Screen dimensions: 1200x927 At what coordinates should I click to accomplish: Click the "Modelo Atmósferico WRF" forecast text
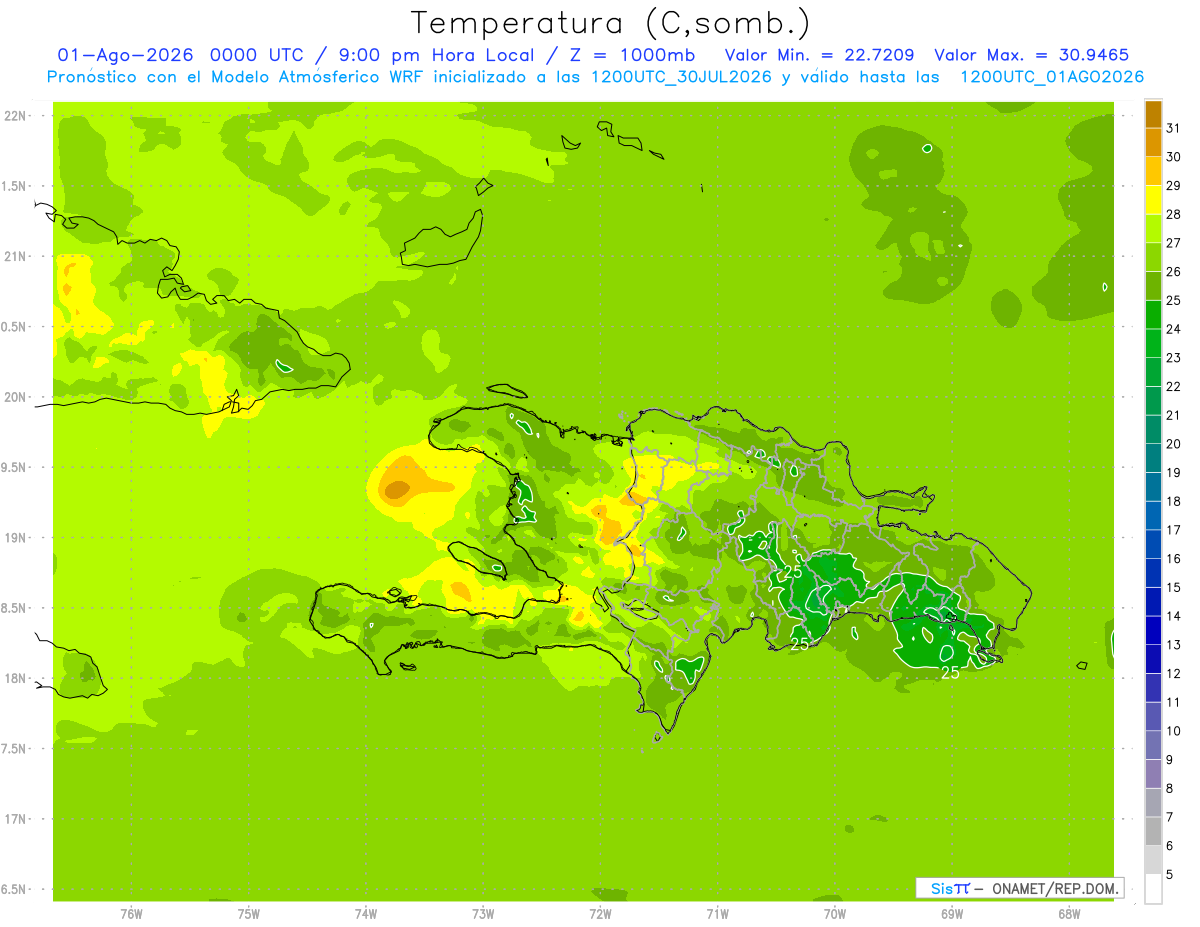click(307, 77)
